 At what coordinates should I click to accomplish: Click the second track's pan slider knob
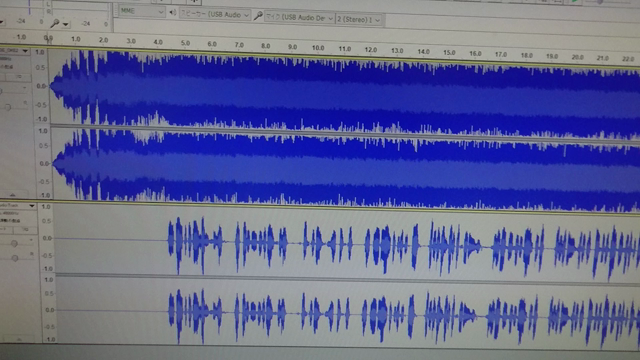point(15,258)
